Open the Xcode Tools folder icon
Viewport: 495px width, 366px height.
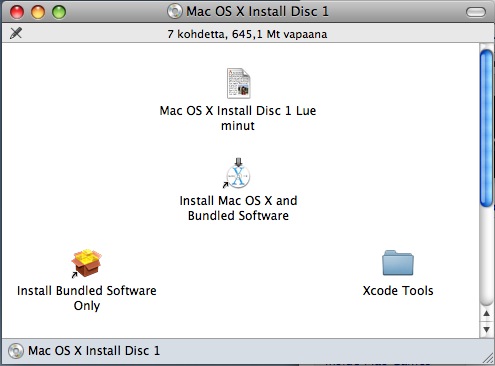(x=398, y=263)
